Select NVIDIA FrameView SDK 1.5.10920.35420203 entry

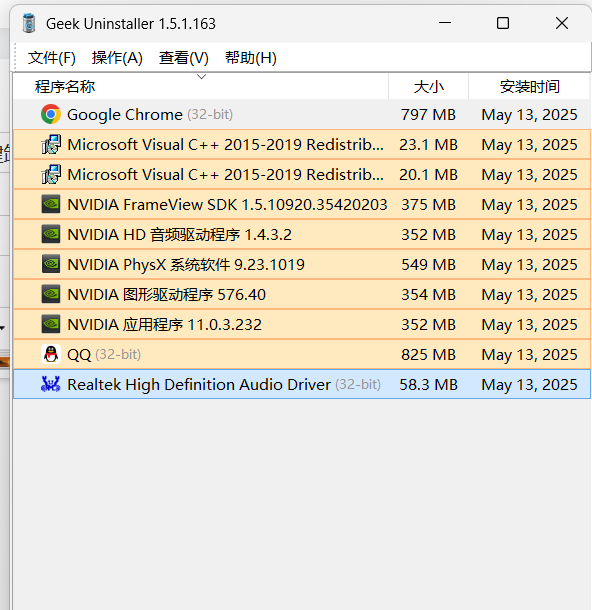[x=227, y=204]
